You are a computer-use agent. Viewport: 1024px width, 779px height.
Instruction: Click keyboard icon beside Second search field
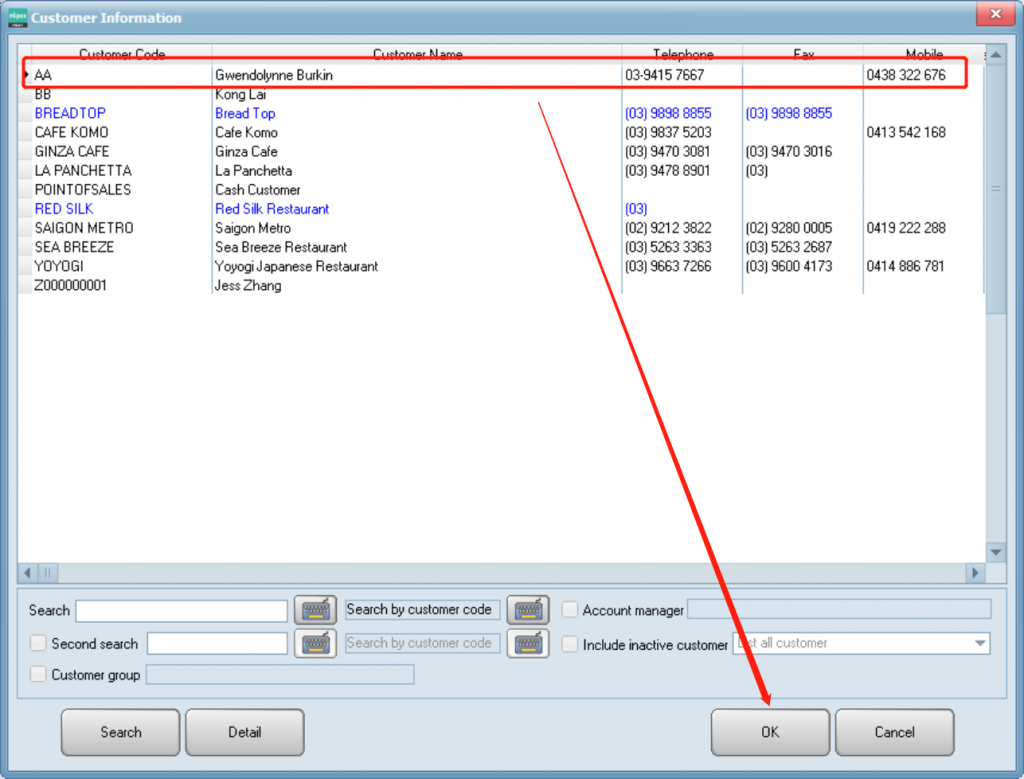click(x=315, y=643)
